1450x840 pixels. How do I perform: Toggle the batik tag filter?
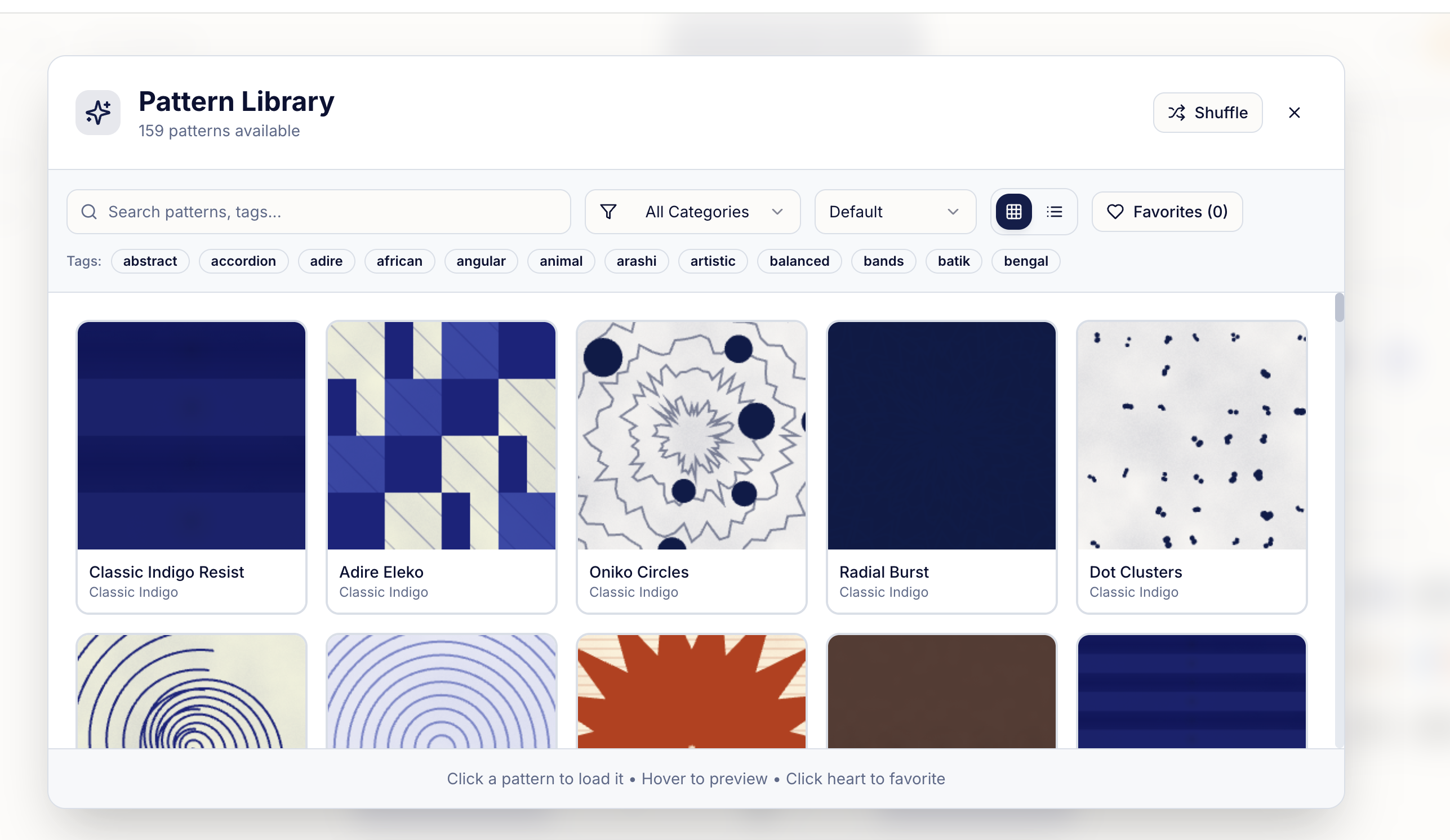coord(954,261)
